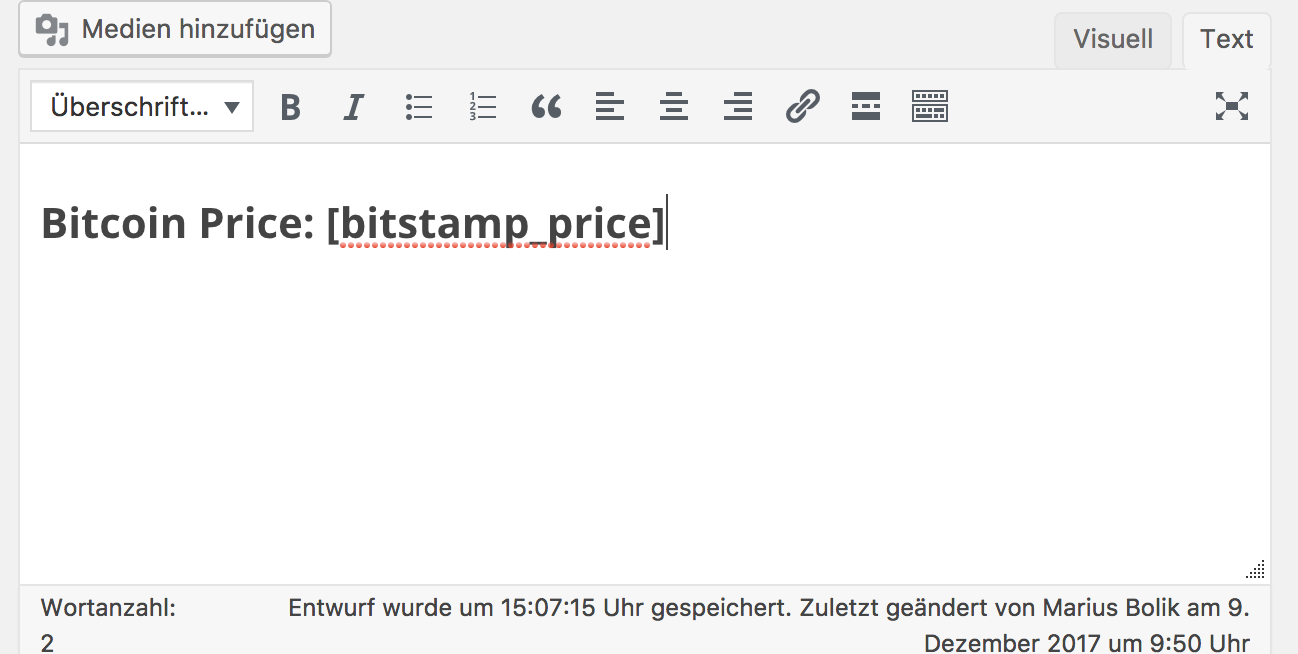This screenshot has height=654, width=1298.
Task: Toggle the toolbar kitchen sink
Action: point(930,106)
